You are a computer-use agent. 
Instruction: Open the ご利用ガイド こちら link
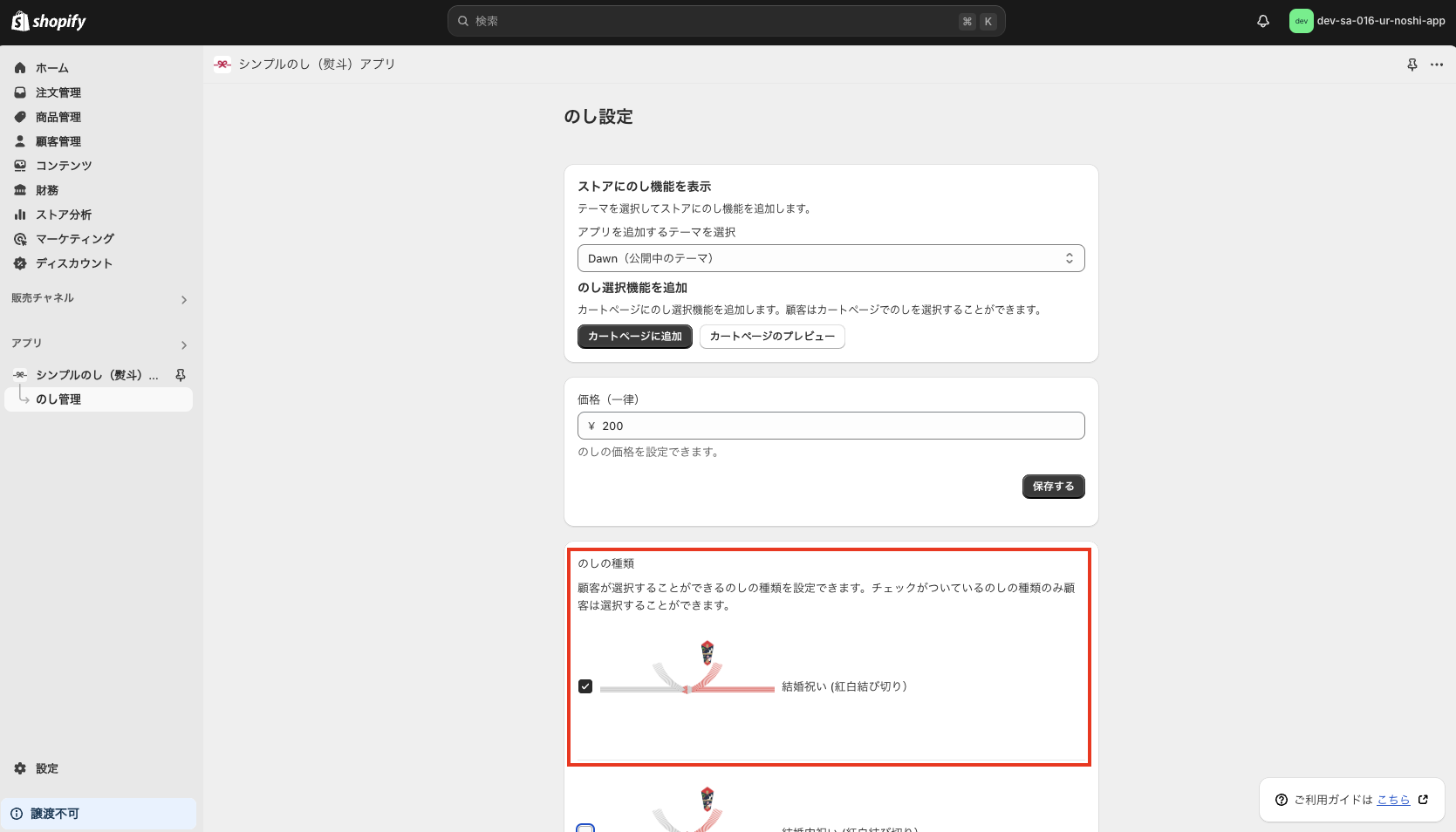1392,799
